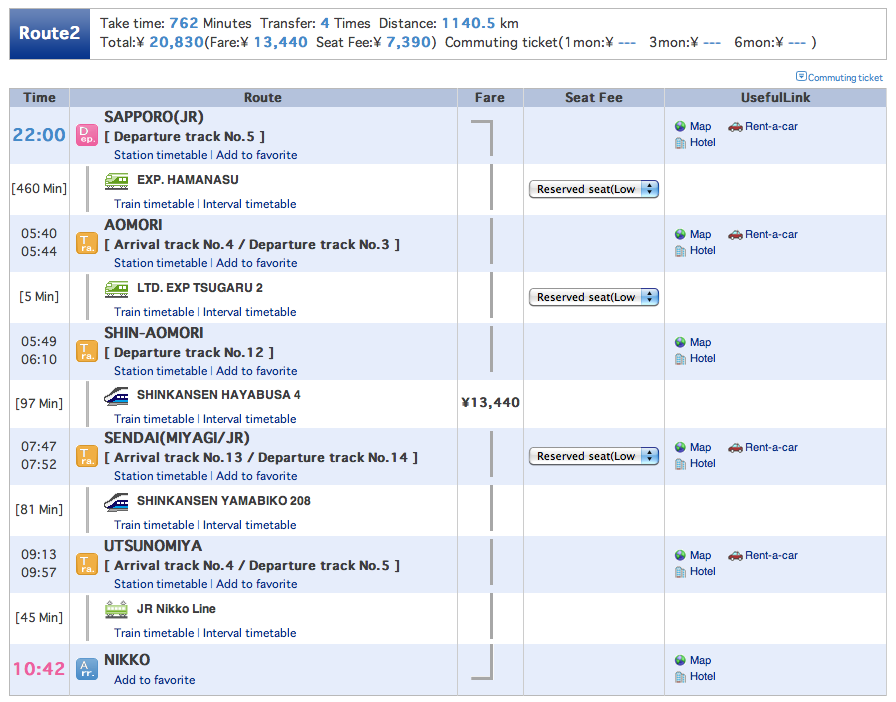Click the shinkansen icon for YAMABIKO 208

tap(117, 502)
